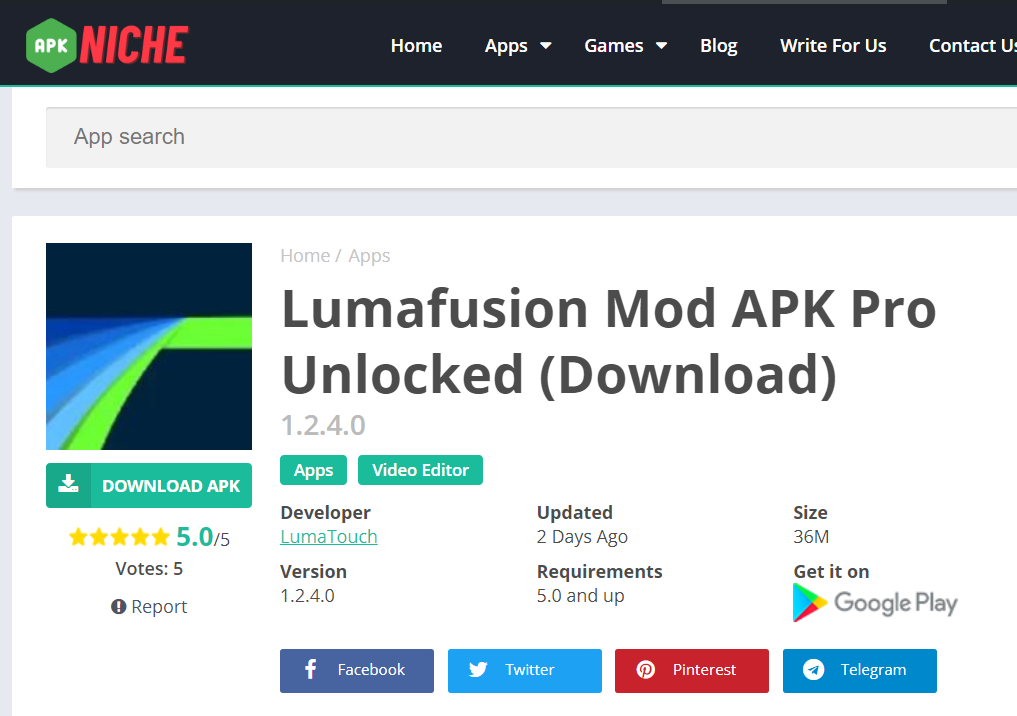
Task: Click the Video Editor category tag
Action: (420, 470)
